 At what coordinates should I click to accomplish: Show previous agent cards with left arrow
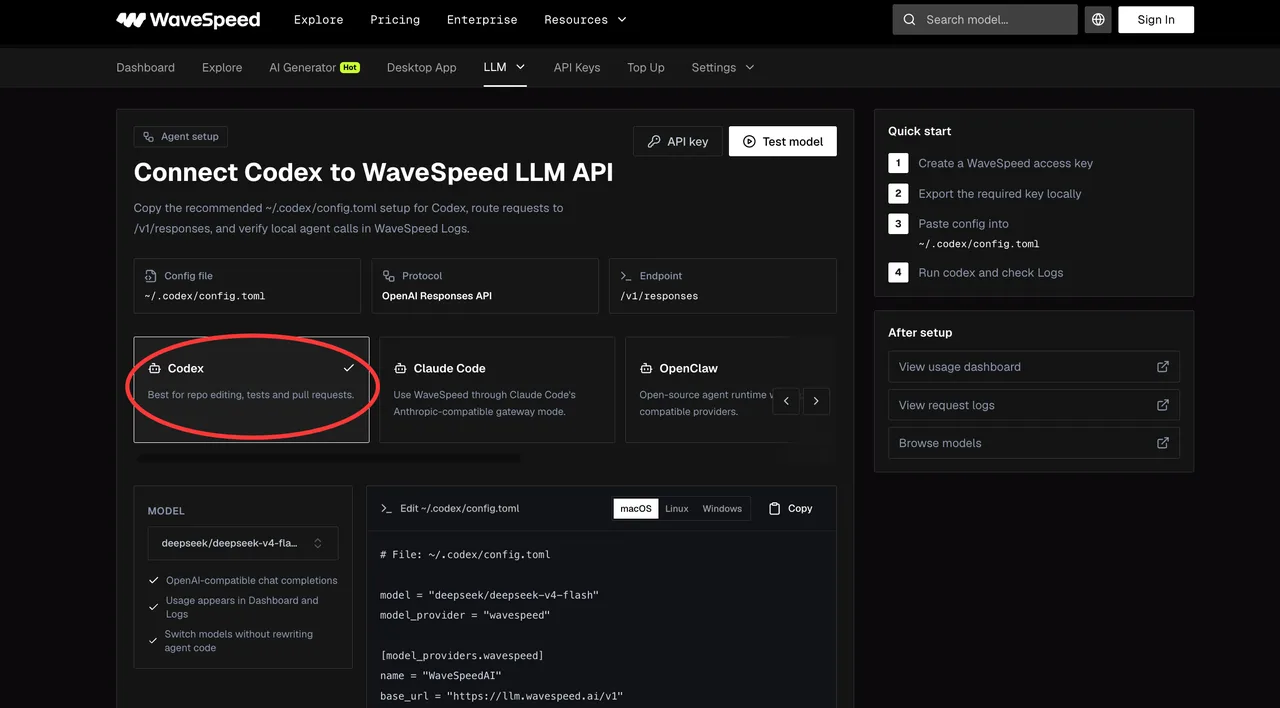(786, 401)
